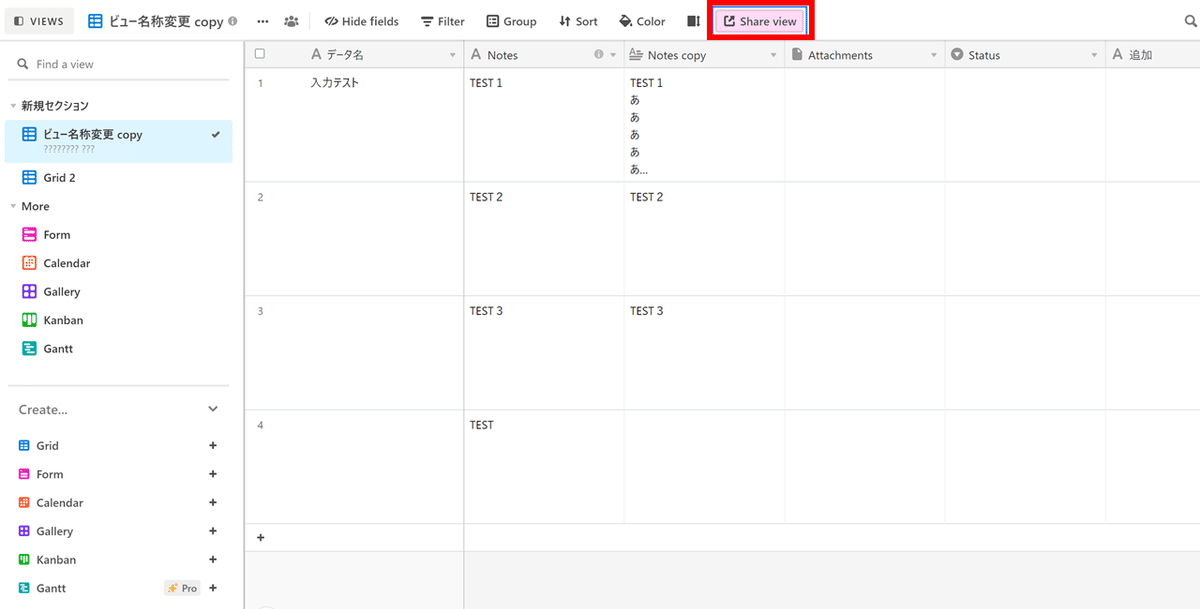Open the view options ellipsis menu

[x=263, y=21]
